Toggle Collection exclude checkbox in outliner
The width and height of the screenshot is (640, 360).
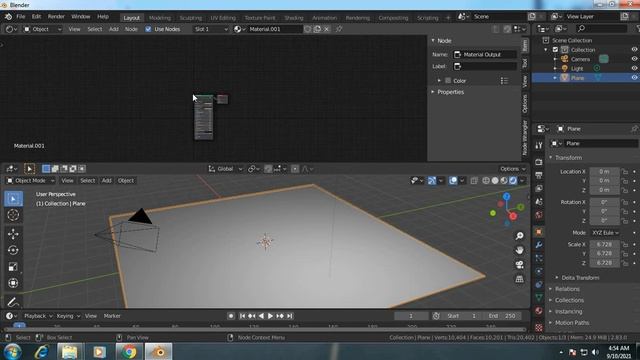[x=555, y=50]
